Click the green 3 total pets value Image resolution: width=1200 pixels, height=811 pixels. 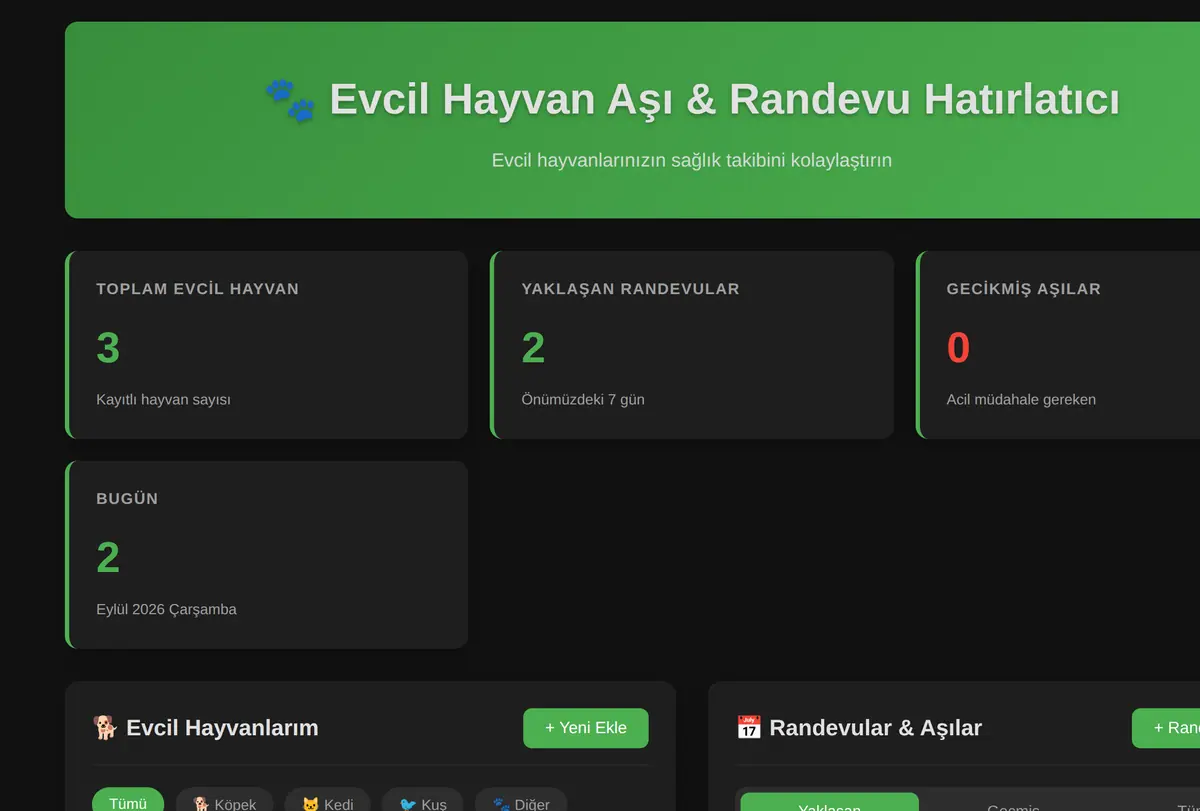(108, 348)
